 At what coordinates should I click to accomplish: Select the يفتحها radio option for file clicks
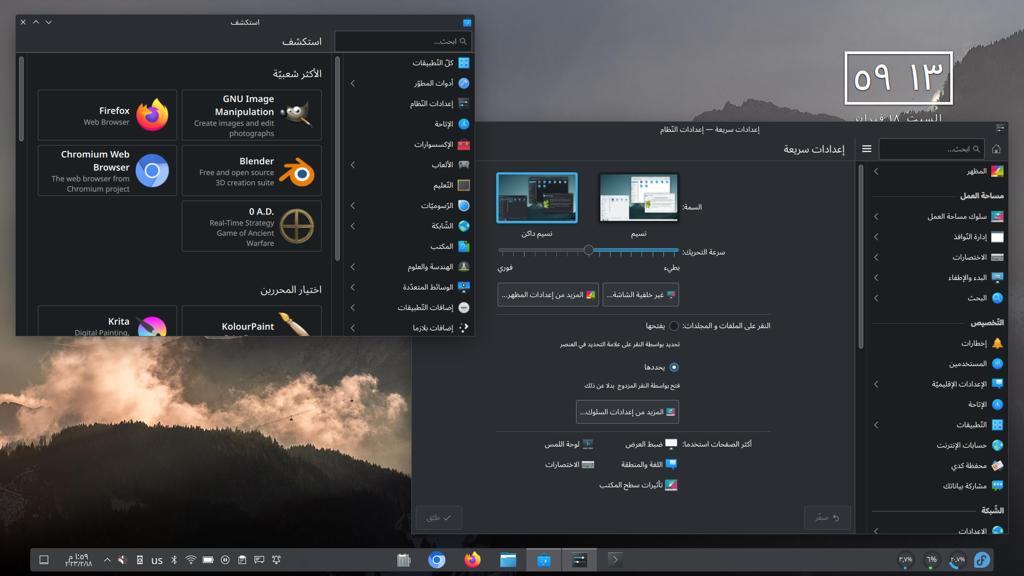point(674,325)
